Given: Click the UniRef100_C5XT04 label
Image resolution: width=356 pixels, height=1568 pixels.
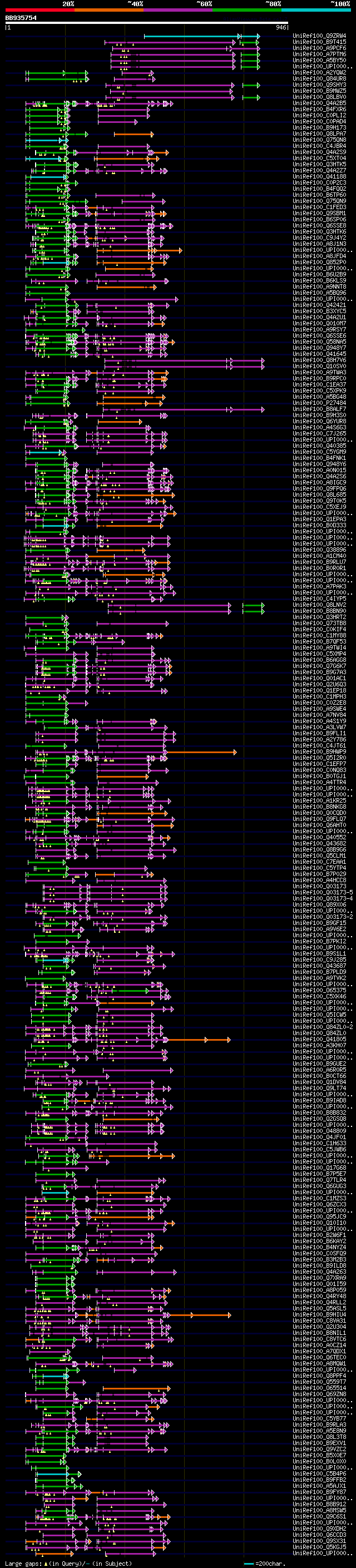Looking at the screenshot, I should (319, 159).
